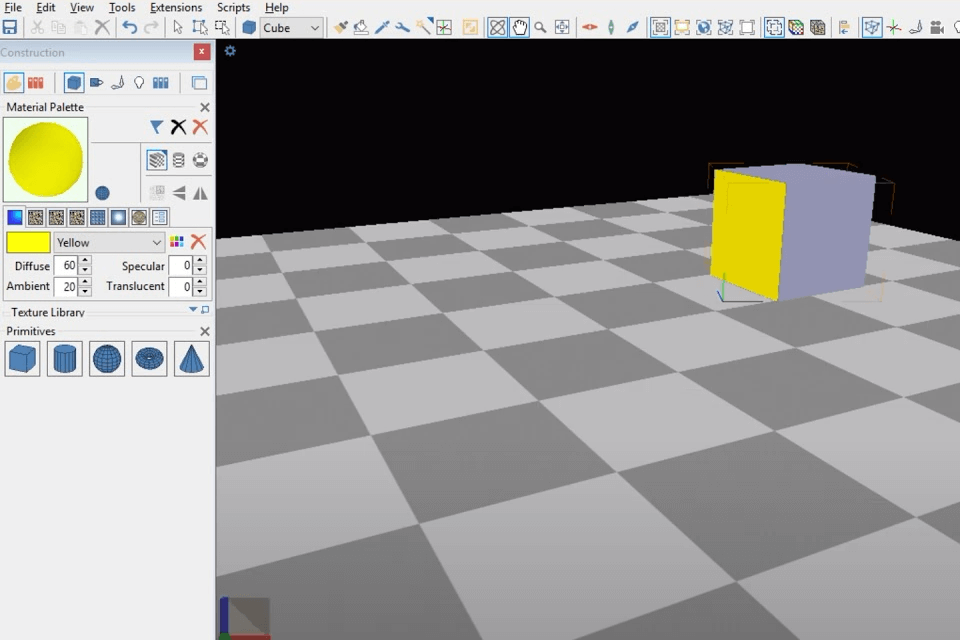The height and width of the screenshot is (640, 960).
Task: Select the Cube primitive
Action: 22,359
